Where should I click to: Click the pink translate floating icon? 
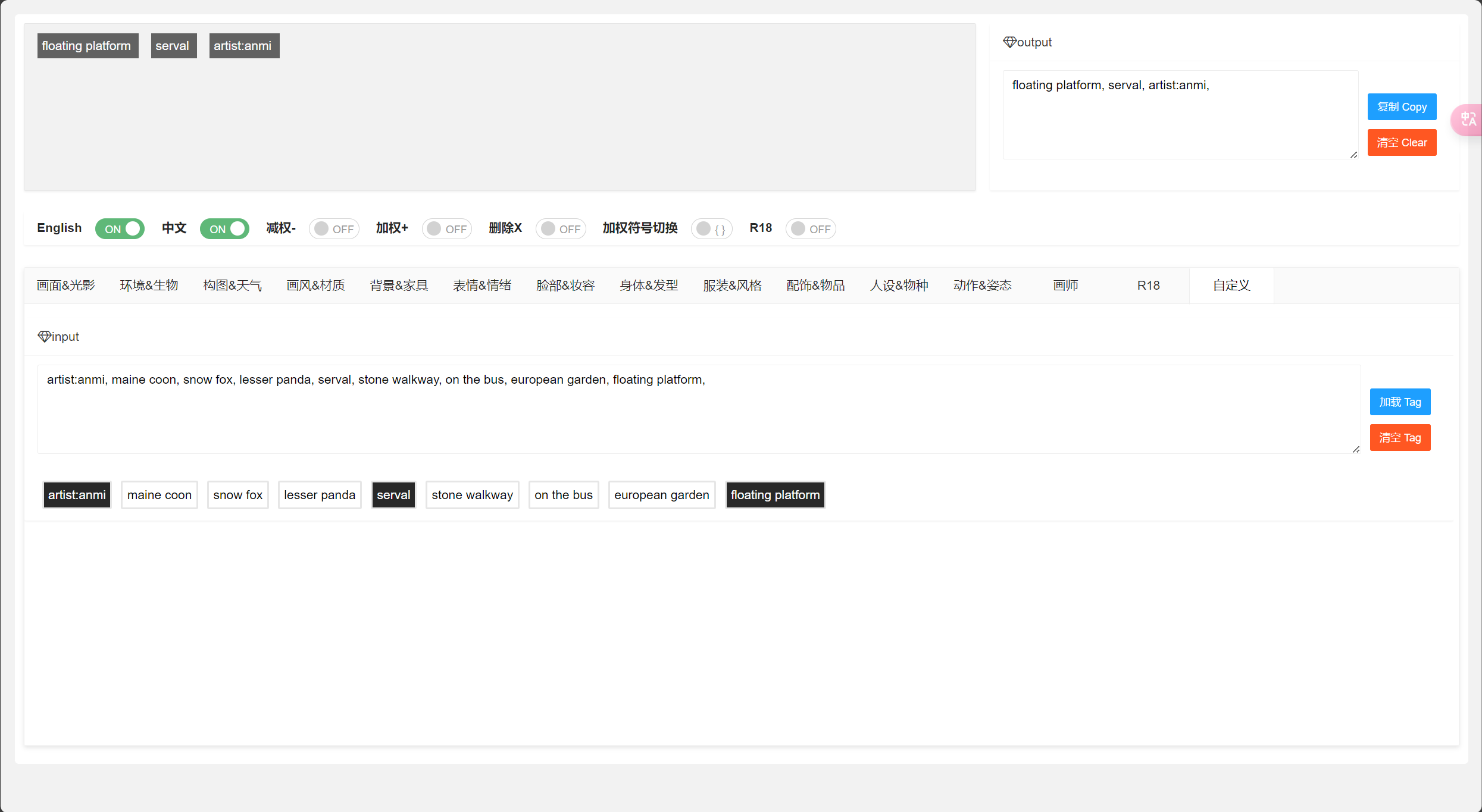point(1468,120)
